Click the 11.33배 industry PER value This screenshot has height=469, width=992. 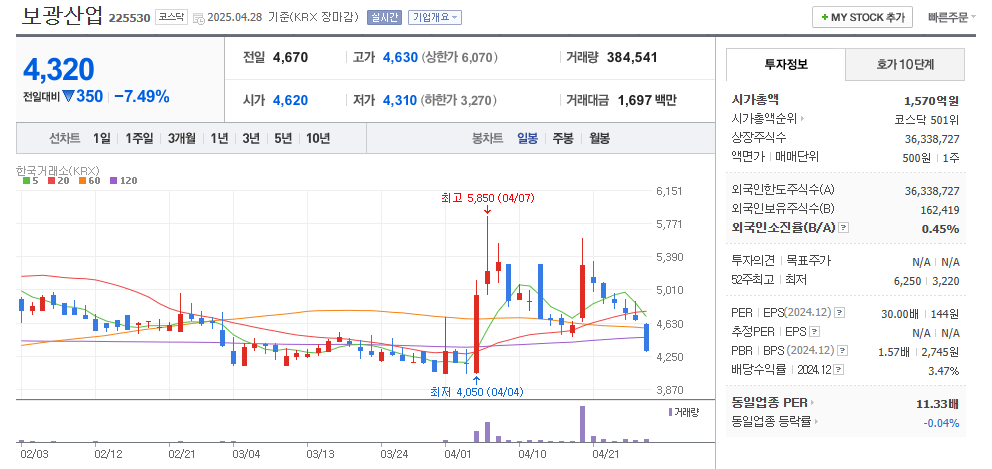[x=938, y=403]
